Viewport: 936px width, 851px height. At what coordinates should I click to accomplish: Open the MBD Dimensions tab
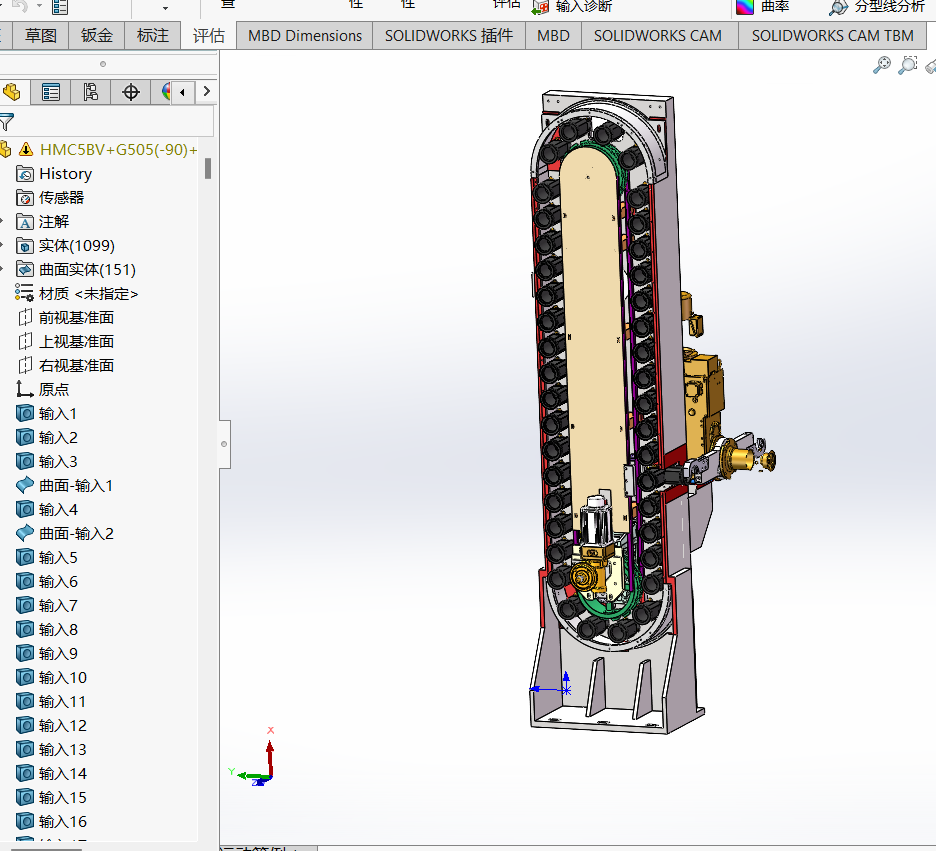point(305,35)
